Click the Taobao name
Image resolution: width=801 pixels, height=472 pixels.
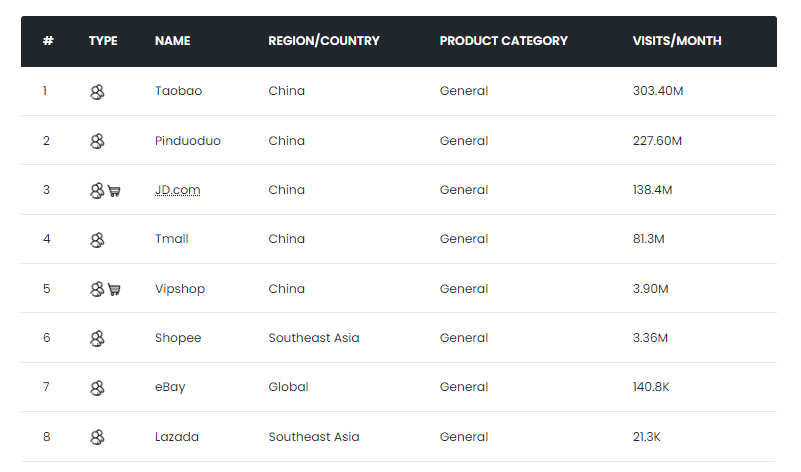coord(178,91)
